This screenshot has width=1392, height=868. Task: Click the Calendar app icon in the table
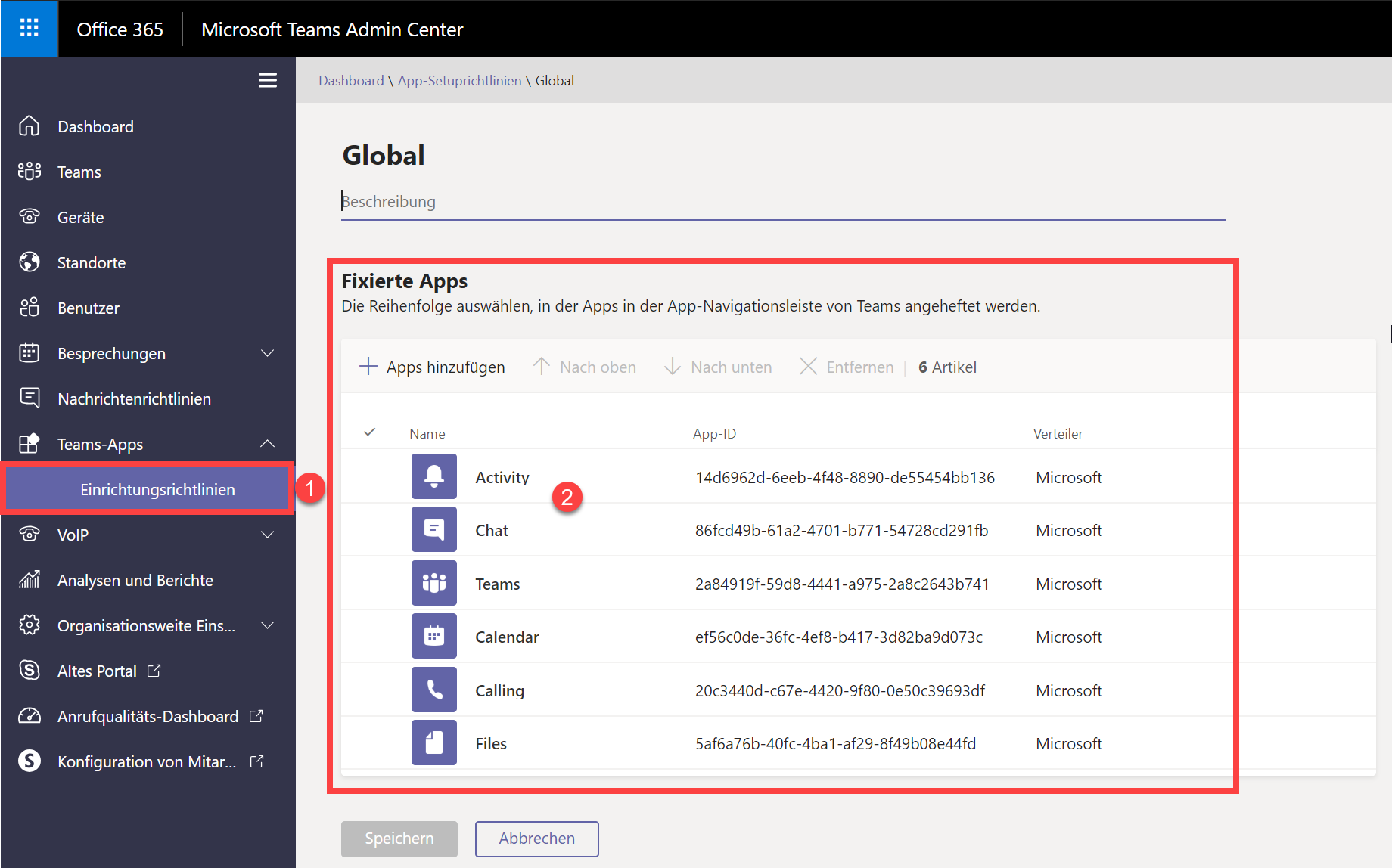(434, 636)
